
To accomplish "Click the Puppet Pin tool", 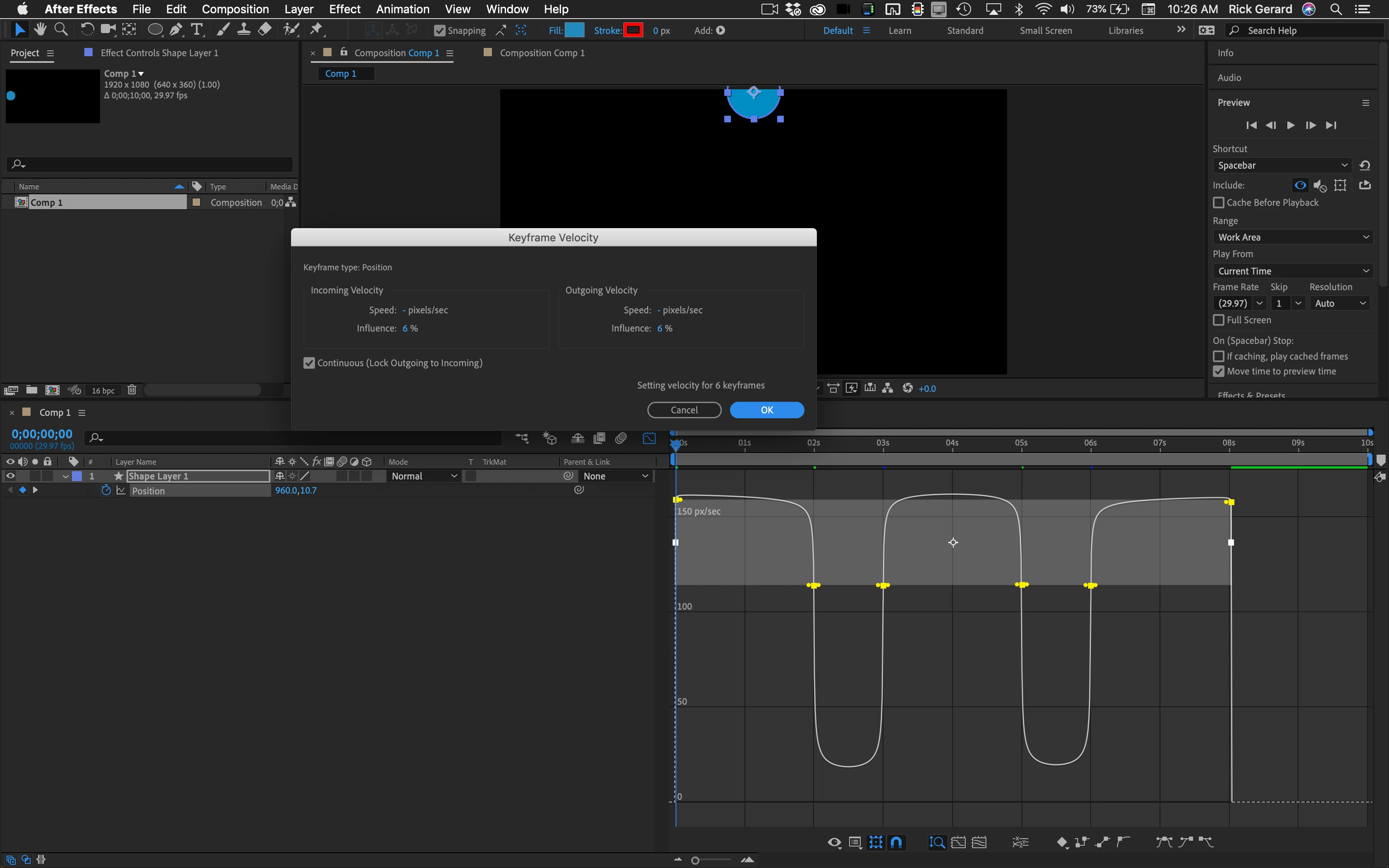I will coord(316,29).
